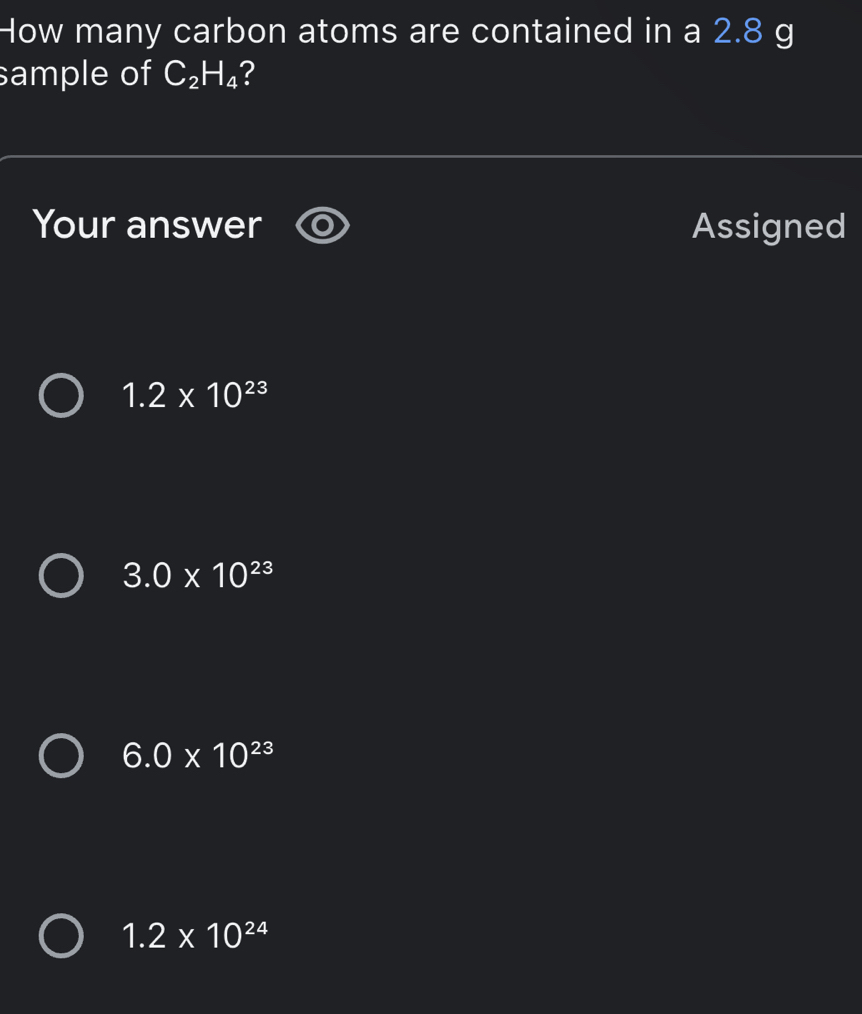Click the 1.2 x 10²⁴ answer label text
Screen dimensions: 862x1014
[x=195, y=934]
